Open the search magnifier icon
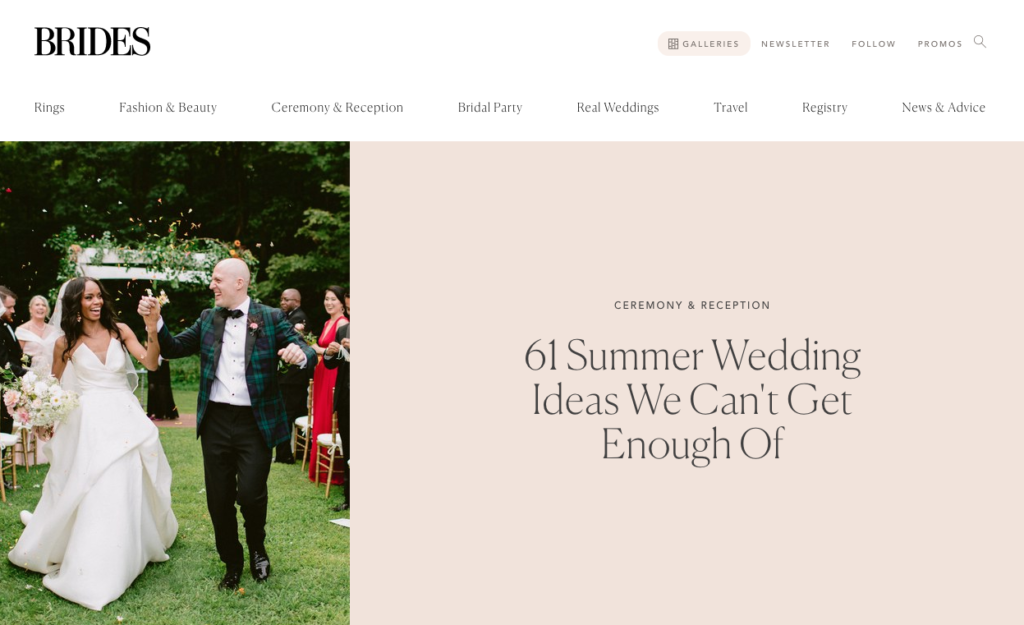1024x625 pixels. pyautogui.click(x=980, y=42)
